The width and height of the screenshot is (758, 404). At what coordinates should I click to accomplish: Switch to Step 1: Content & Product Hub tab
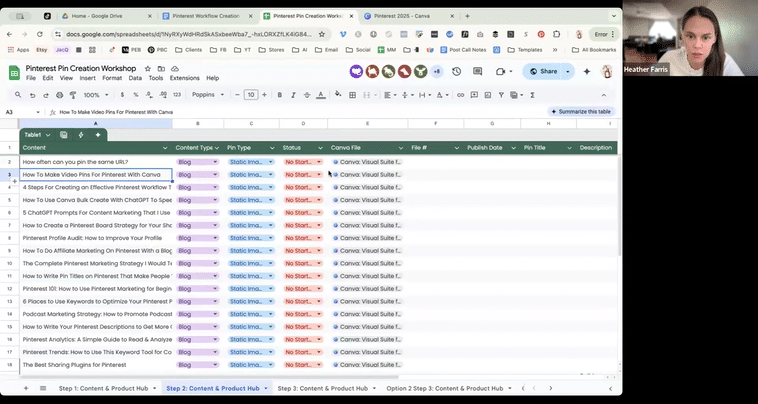click(x=104, y=389)
